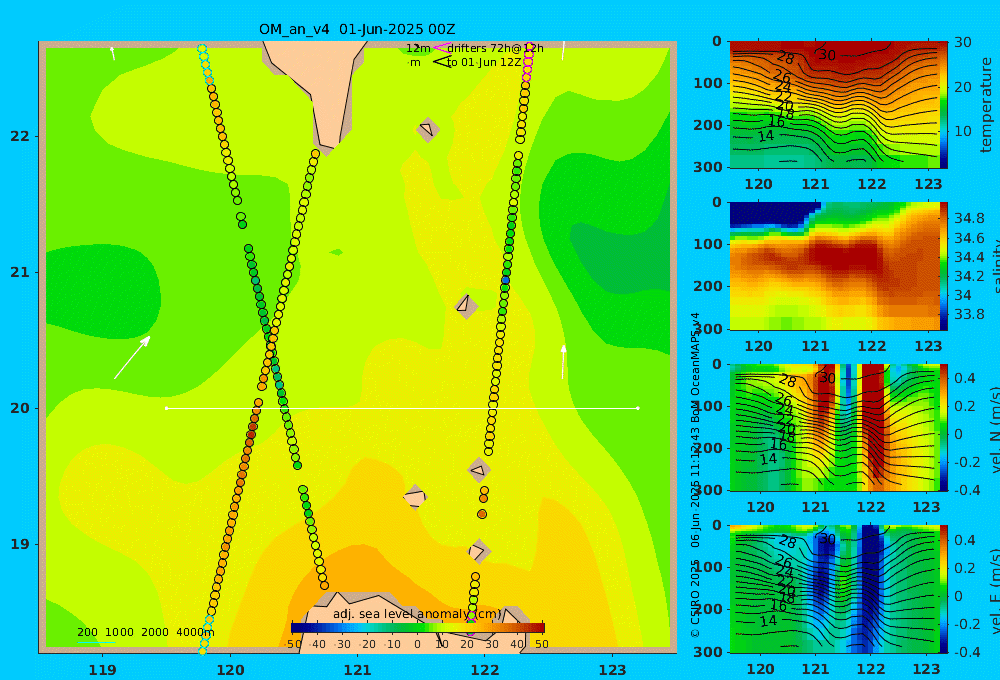Click the 34.8 tick on the salinity colorbar
This screenshot has height=680, width=1000.
(969, 219)
